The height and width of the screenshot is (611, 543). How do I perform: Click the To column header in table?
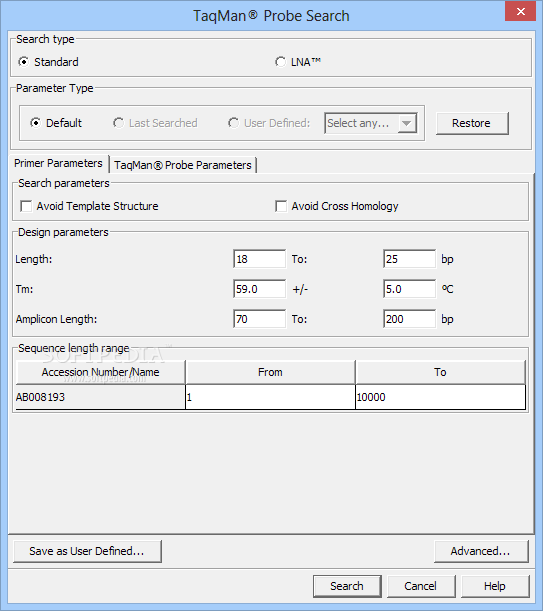click(440, 373)
